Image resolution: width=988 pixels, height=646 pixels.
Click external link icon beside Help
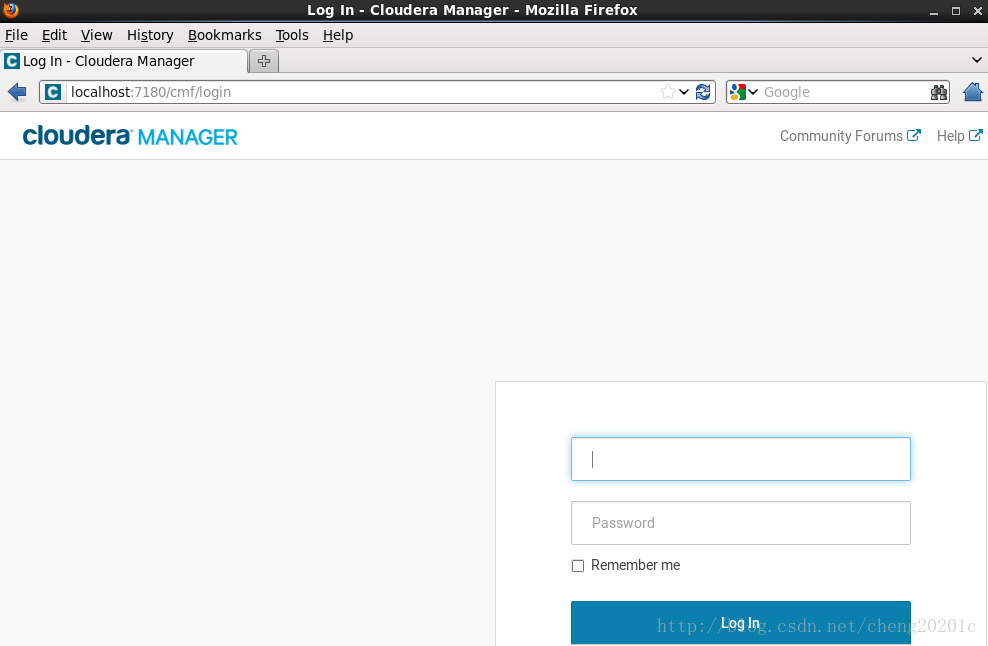975,136
